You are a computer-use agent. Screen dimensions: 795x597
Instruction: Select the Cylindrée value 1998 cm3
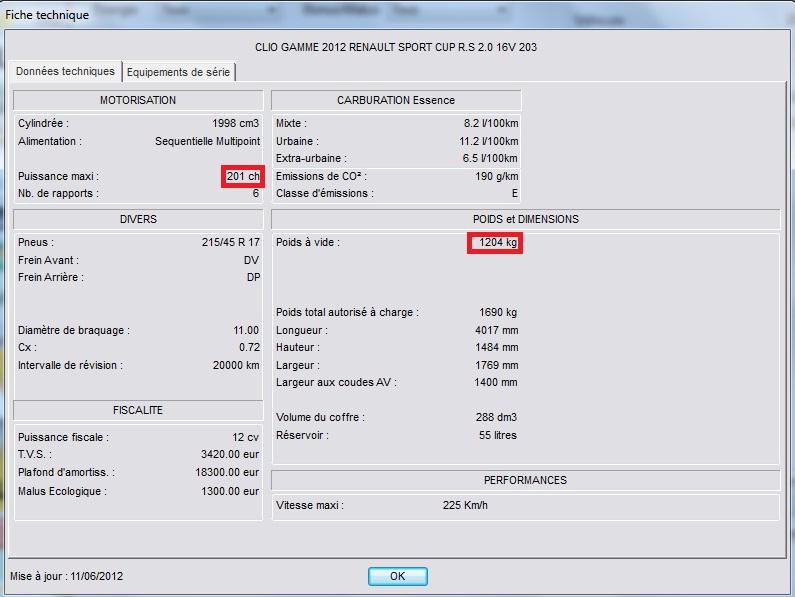point(235,123)
